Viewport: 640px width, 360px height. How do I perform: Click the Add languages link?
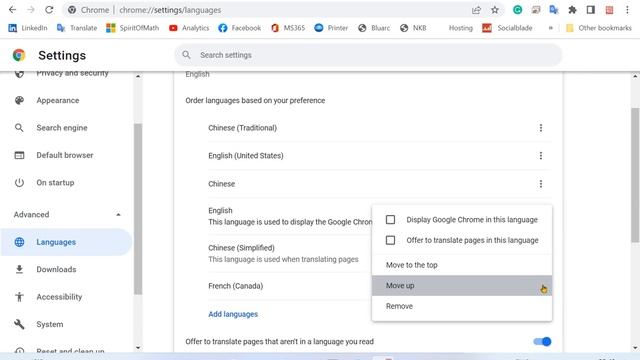(x=233, y=314)
